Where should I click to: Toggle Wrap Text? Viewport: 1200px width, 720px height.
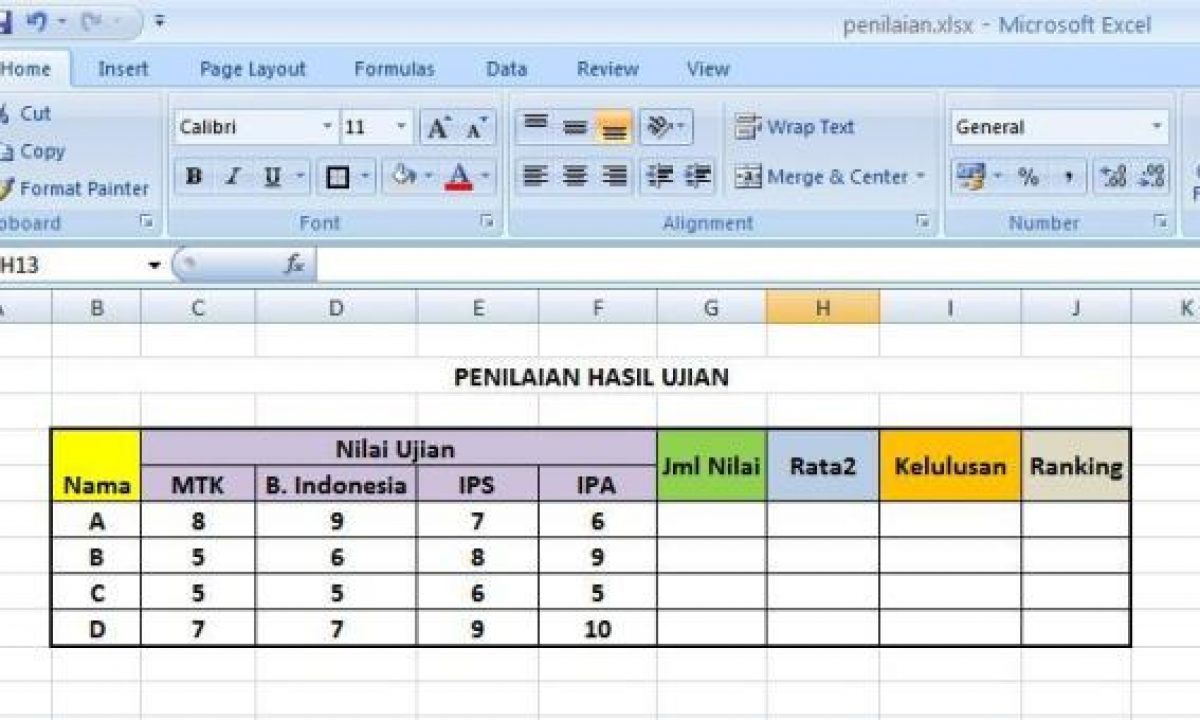point(795,127)
